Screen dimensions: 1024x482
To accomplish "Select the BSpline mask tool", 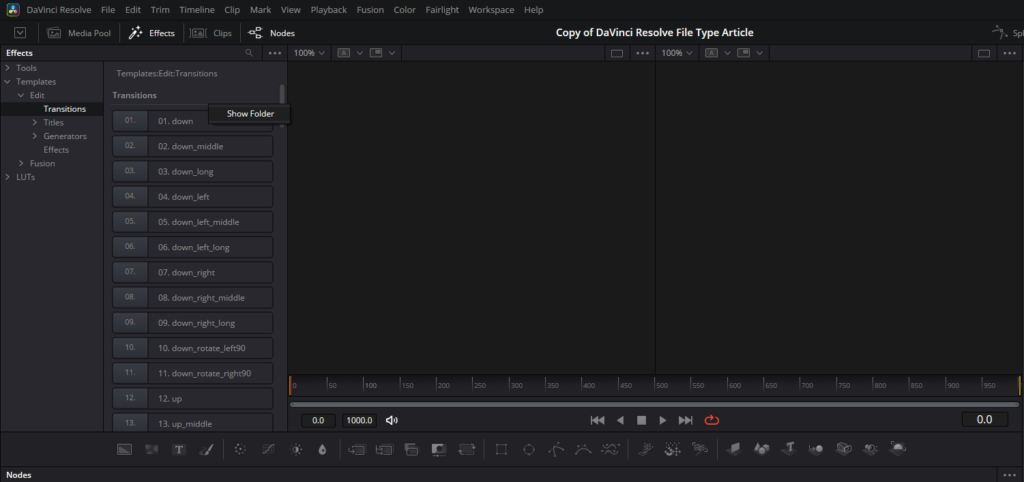I will pos(583,449).
